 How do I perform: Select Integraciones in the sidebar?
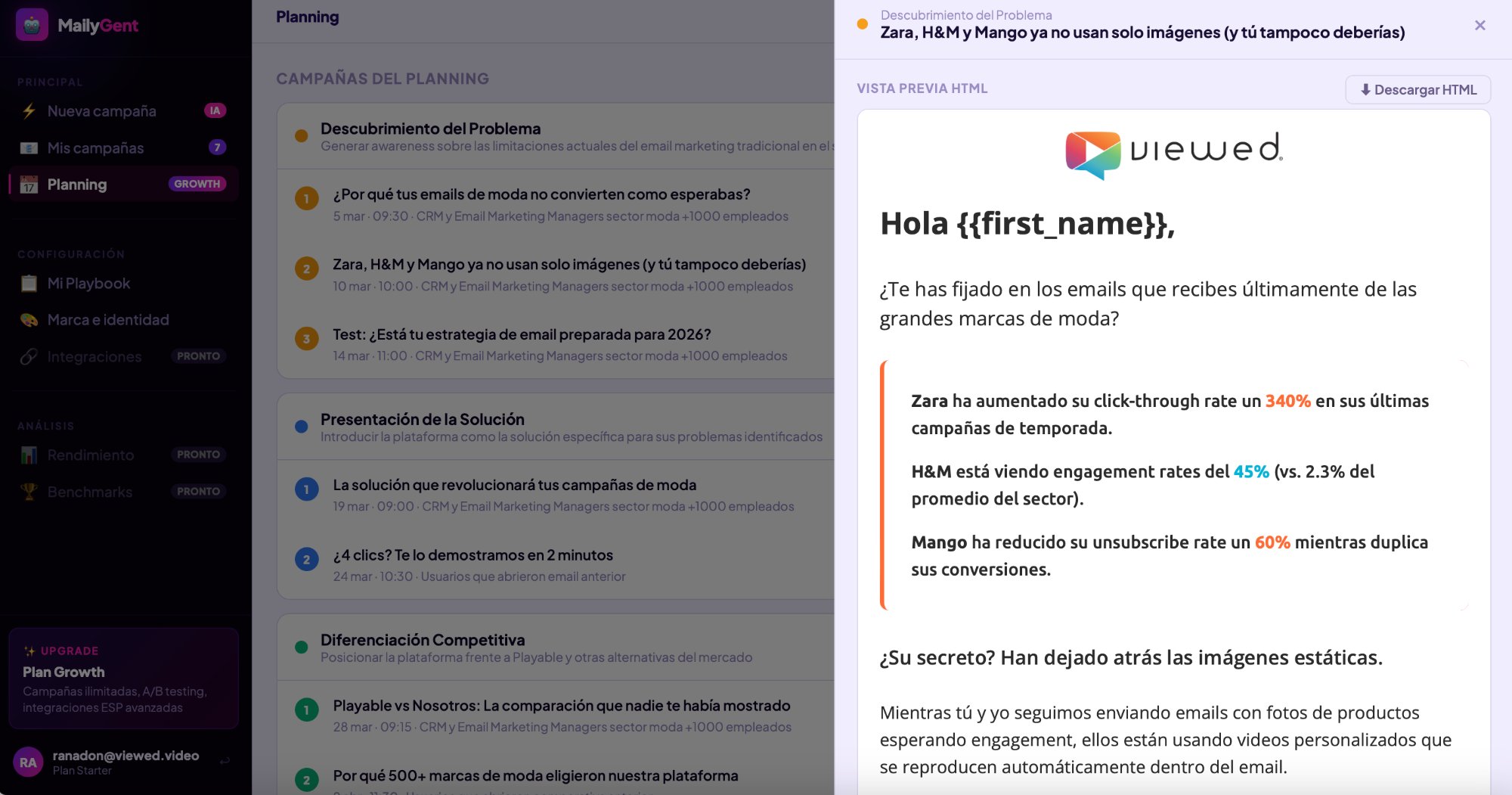pyautogui.click(x=124, y=356)
